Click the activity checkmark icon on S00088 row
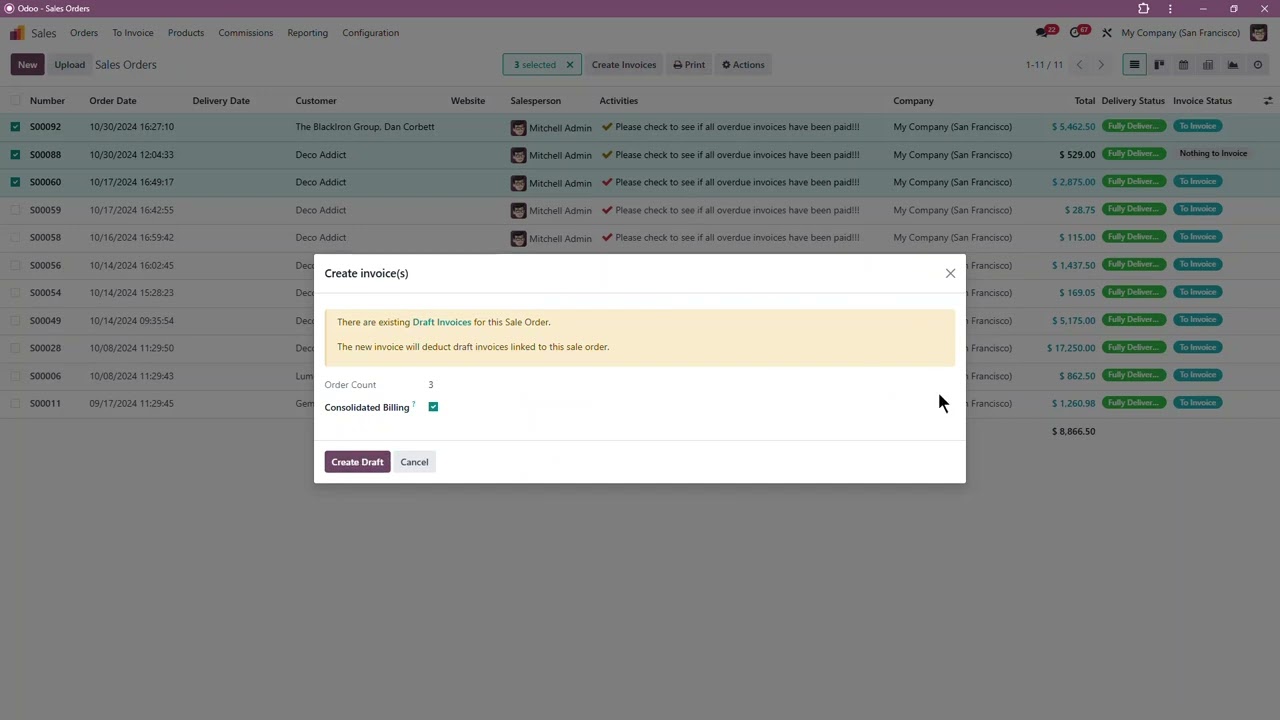Viewport: 1280px width, 720px height. (x=606, y=155)
